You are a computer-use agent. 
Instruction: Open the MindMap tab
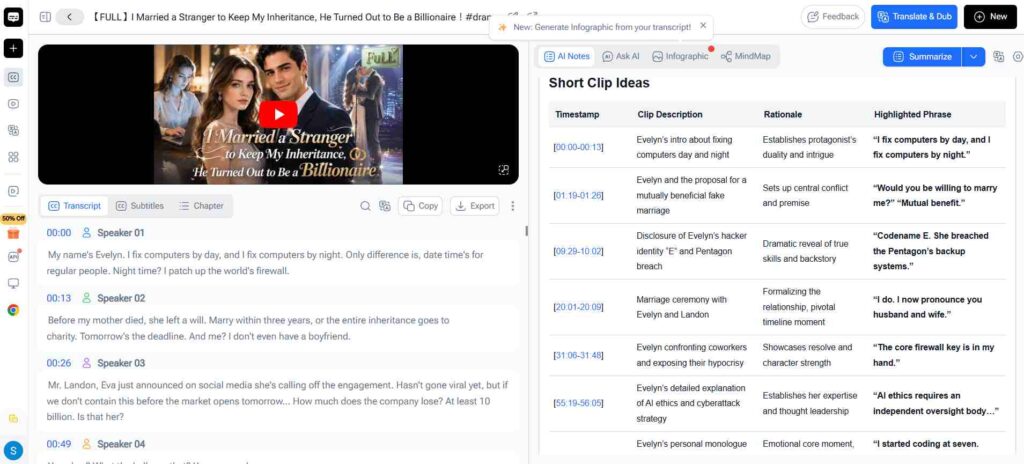tap(745, 56)
